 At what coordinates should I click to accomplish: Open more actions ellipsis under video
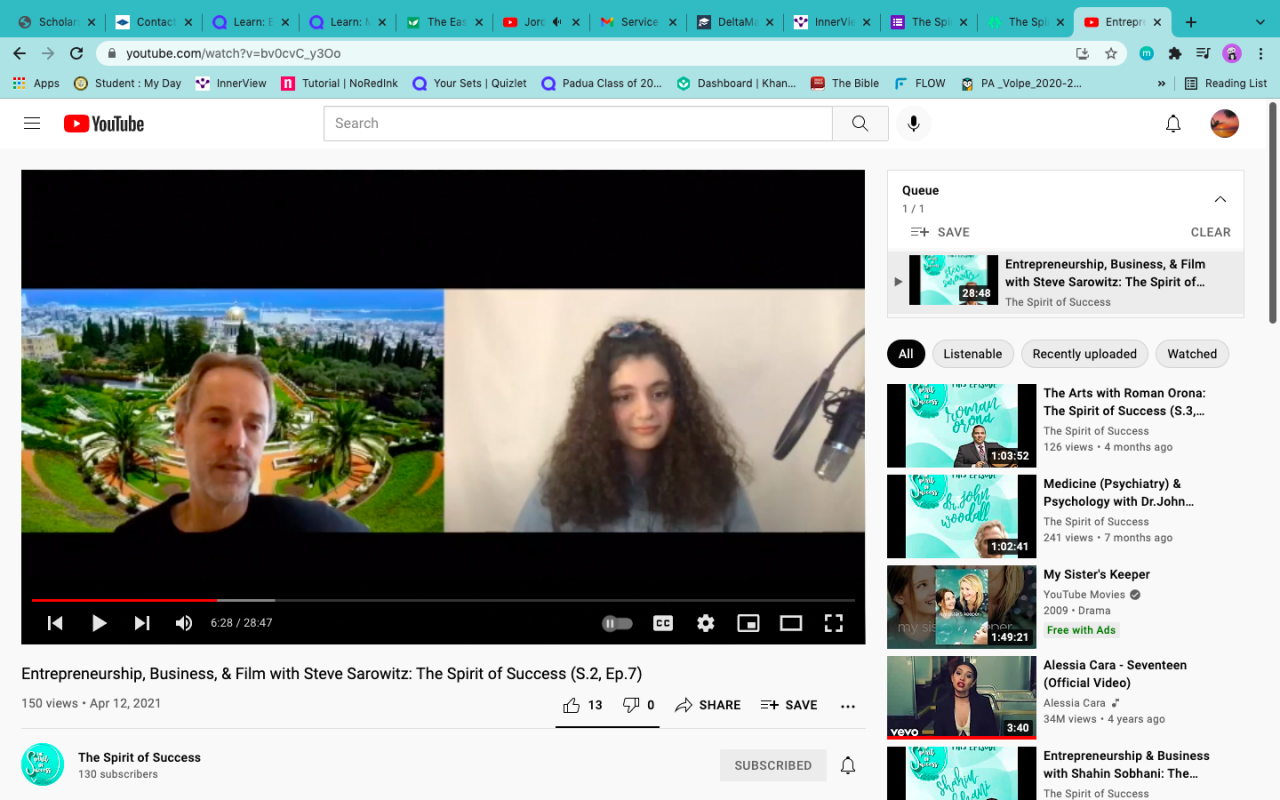click(848, 706)
